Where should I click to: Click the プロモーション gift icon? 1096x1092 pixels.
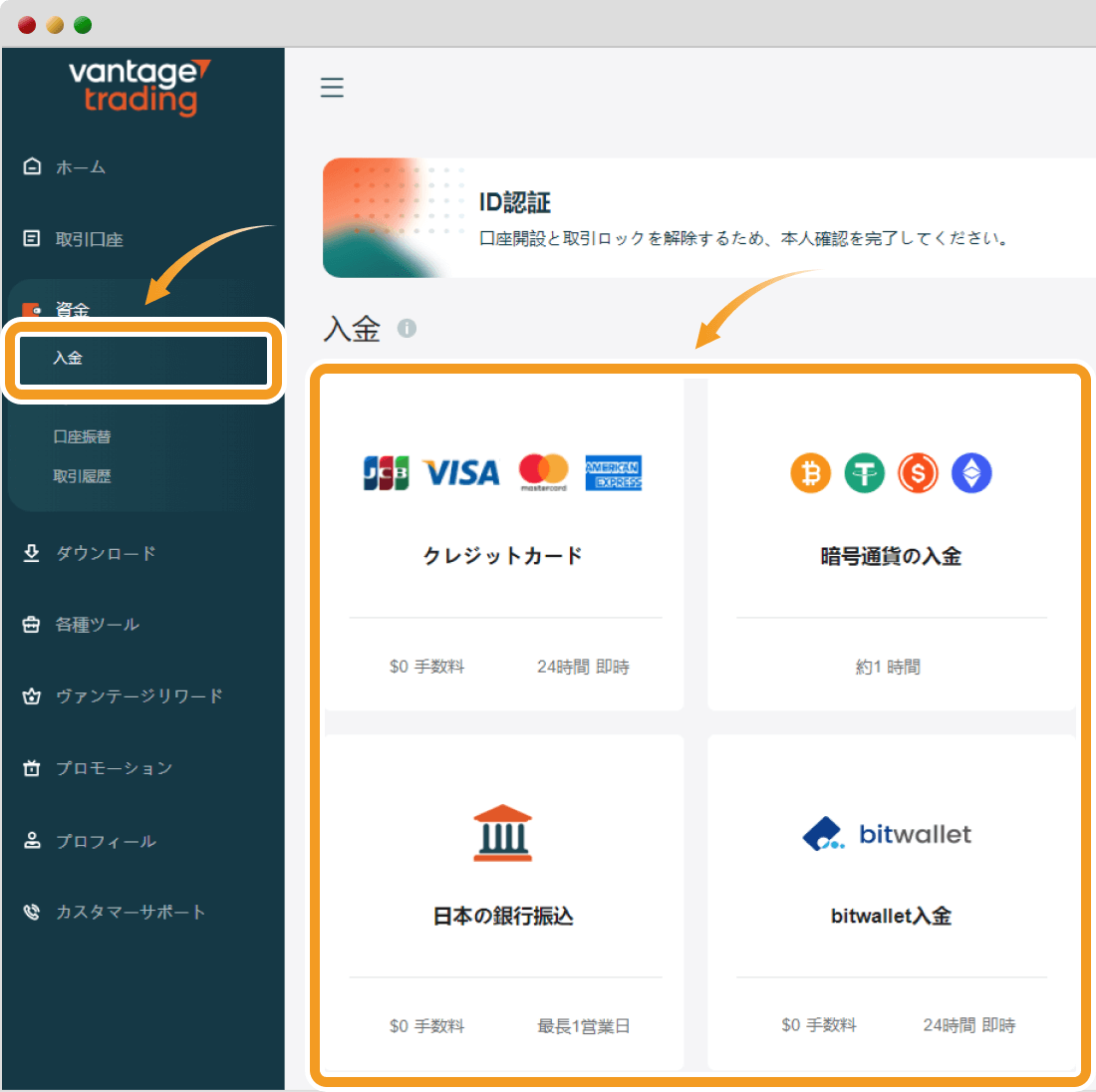coord(32,767)
